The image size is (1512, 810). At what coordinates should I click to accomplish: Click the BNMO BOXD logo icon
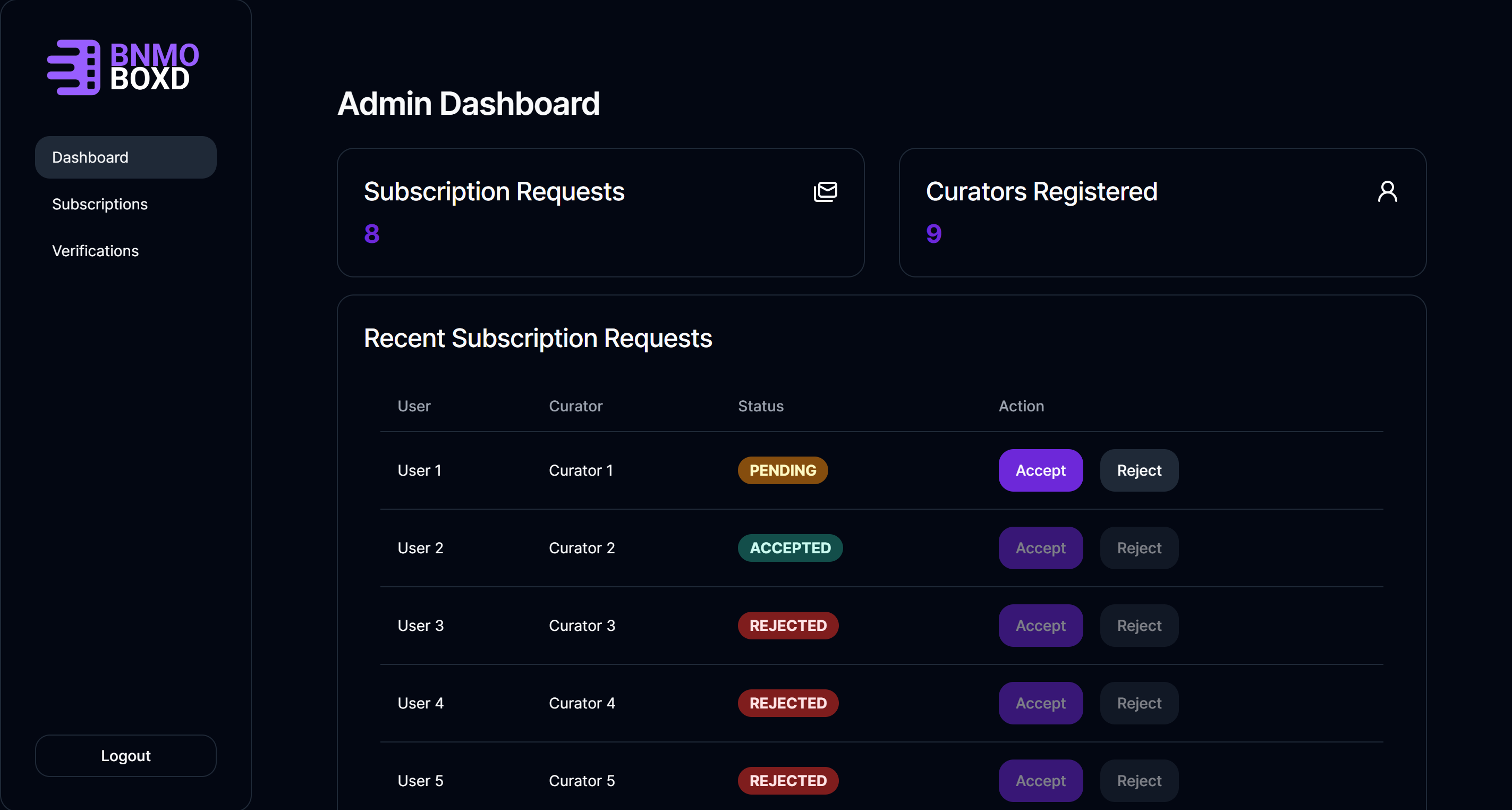point(74,67)
